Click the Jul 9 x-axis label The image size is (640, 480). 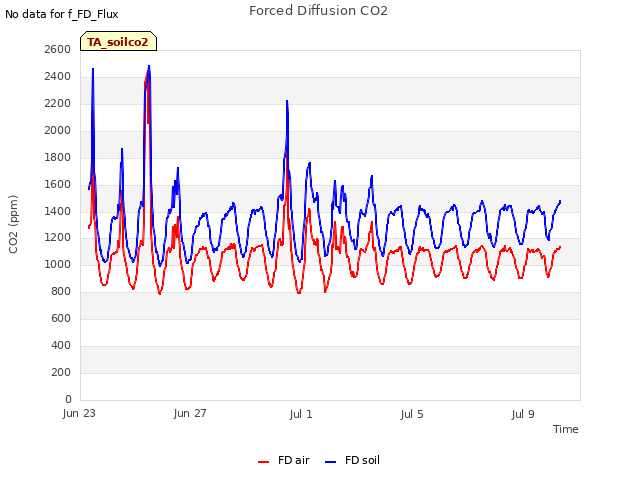(x=523, y=414)
